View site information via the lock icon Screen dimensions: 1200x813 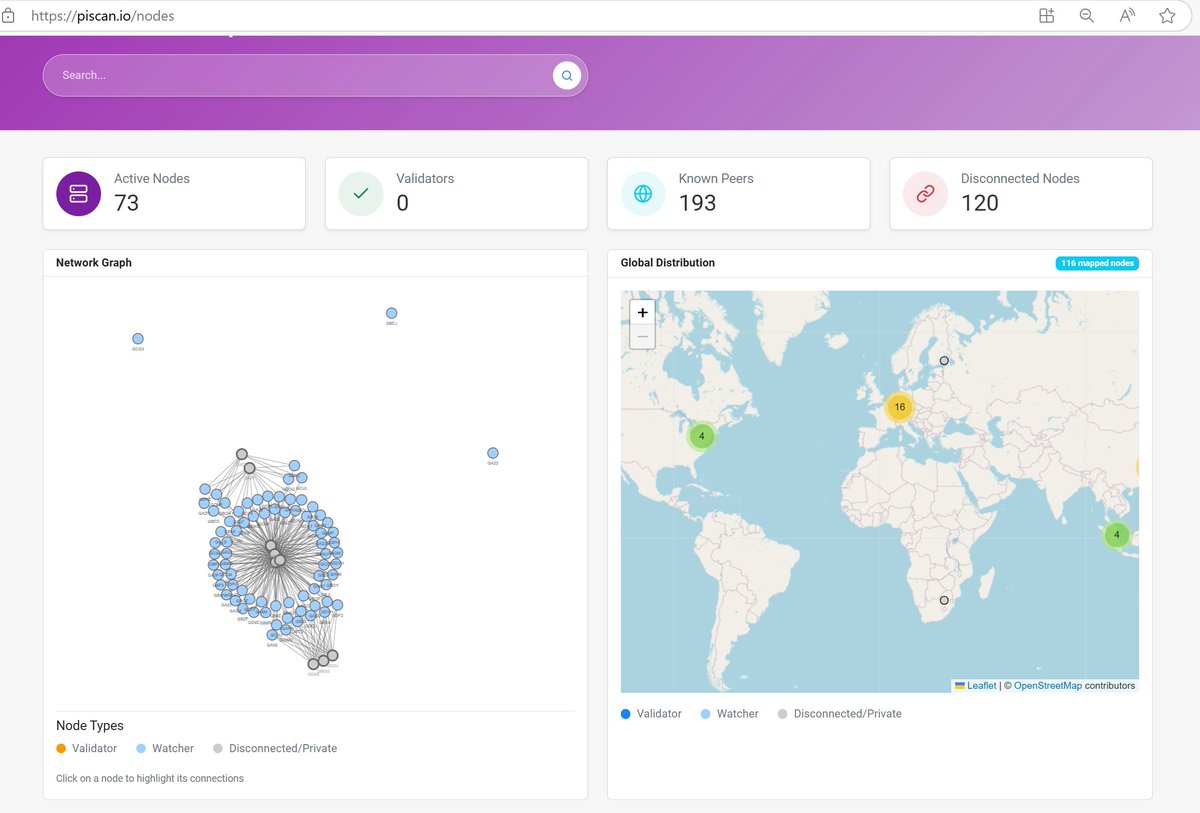coord(8,16)
